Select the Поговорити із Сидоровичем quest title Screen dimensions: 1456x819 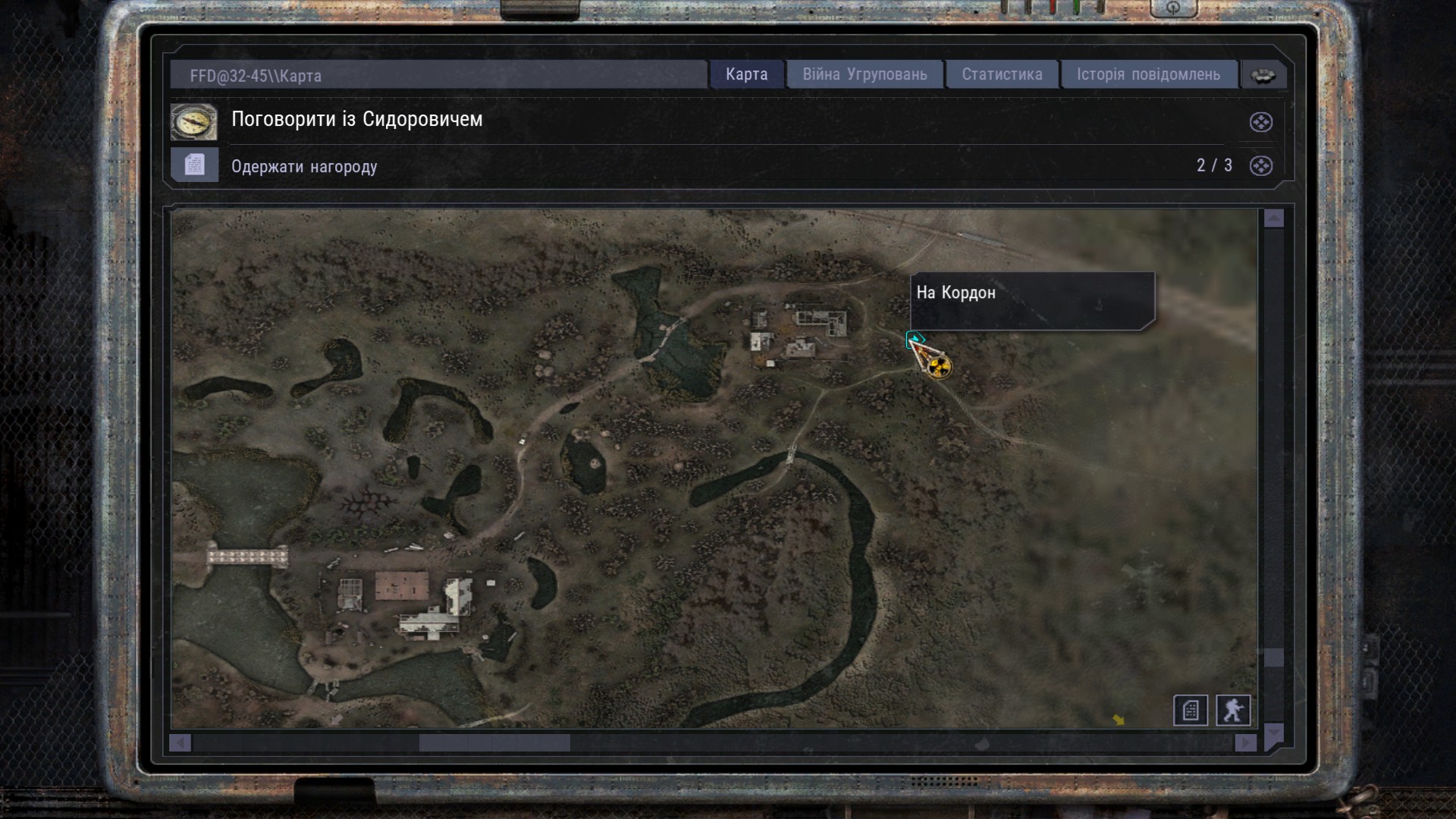(356, 119)
